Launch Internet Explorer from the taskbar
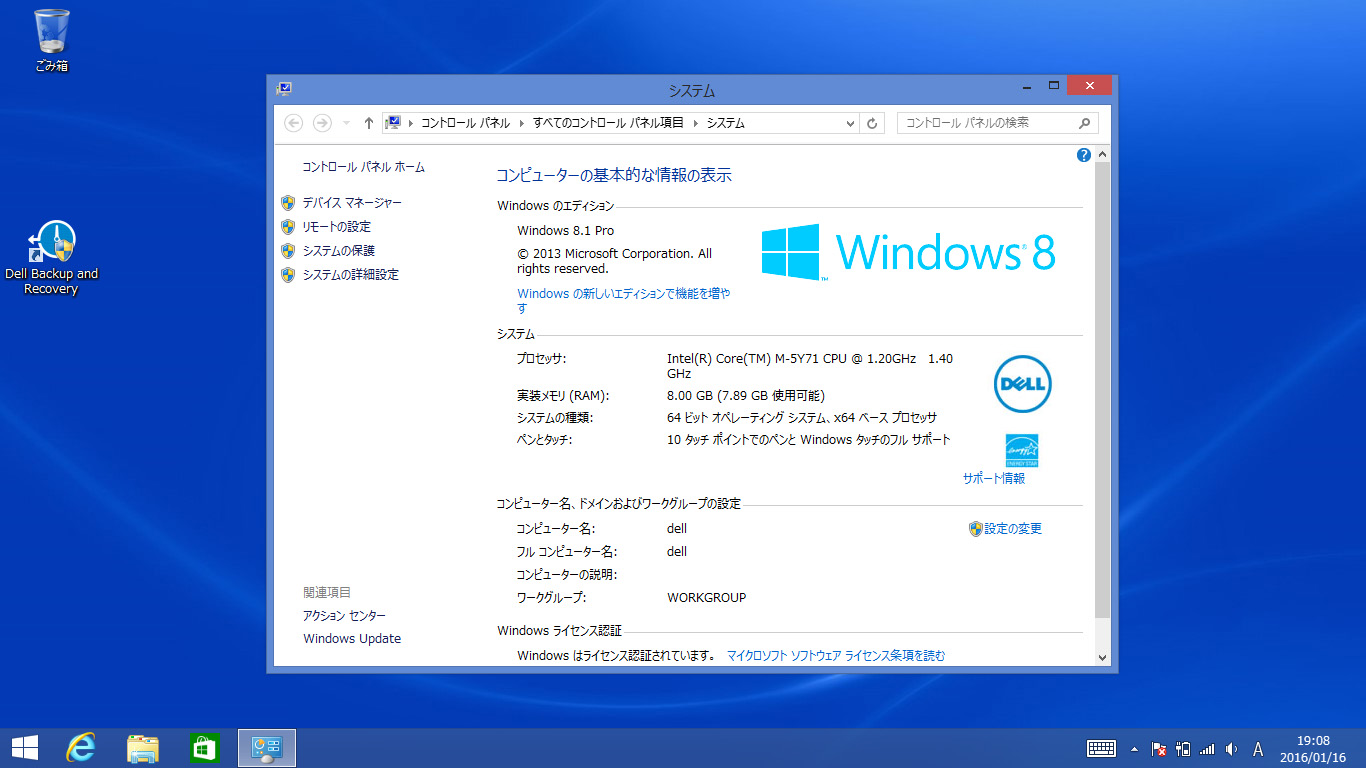The width and height of the screenshot is (1366, 768). point(81,748)
